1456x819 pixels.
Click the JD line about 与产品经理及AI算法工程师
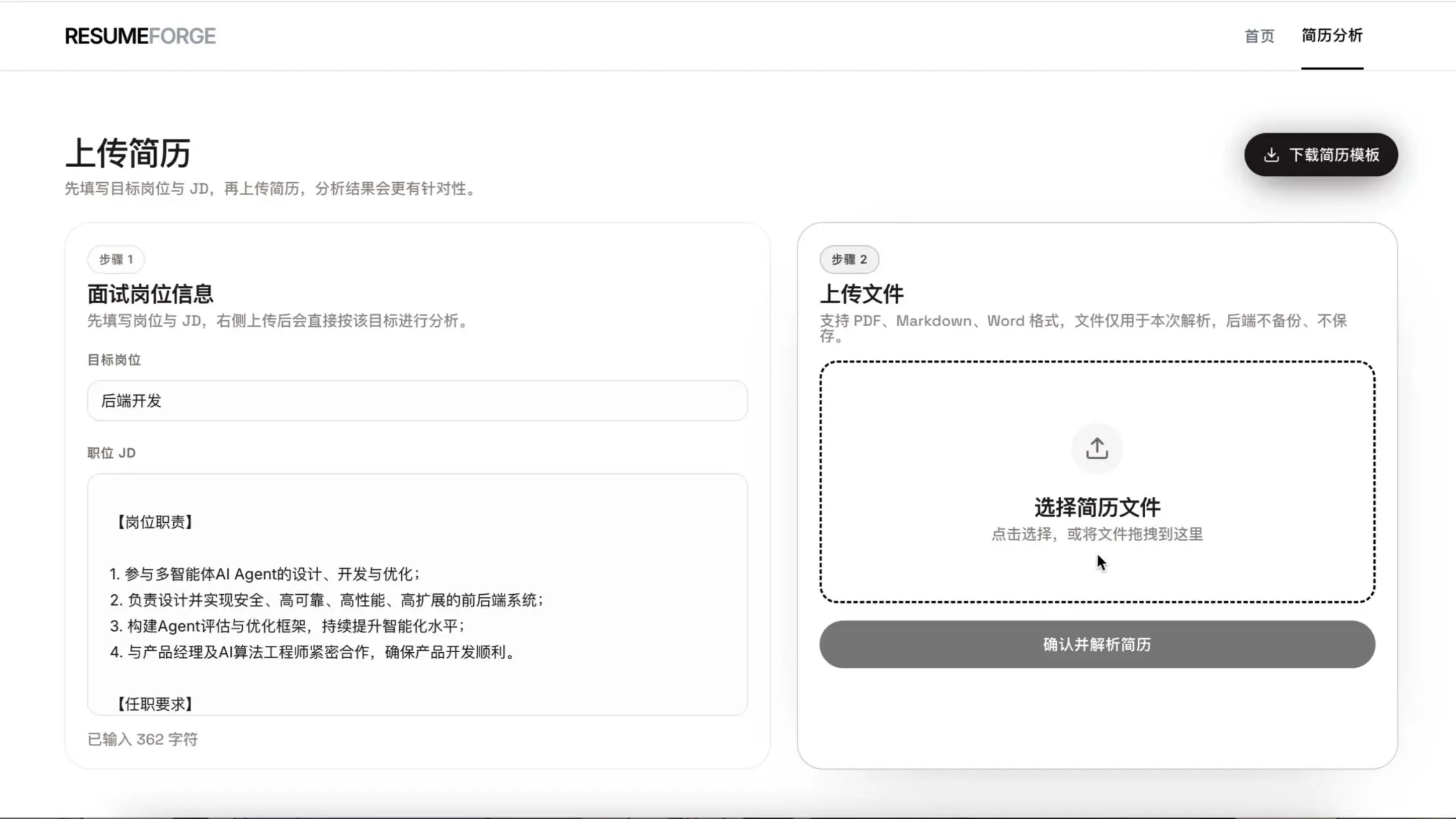[x=313, y=652]
